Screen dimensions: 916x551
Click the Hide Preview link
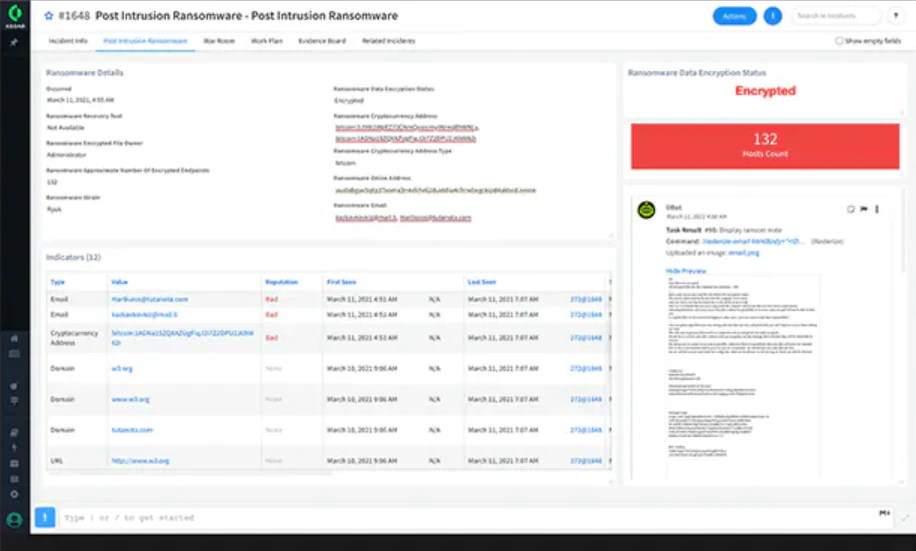coord(686,271)
